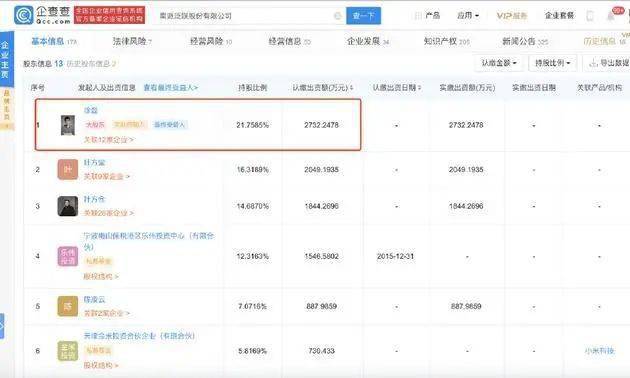This screenshot has height=378, width=630.
Task: Click 私募基金 tag in row 6
Action: click(98, 350)
